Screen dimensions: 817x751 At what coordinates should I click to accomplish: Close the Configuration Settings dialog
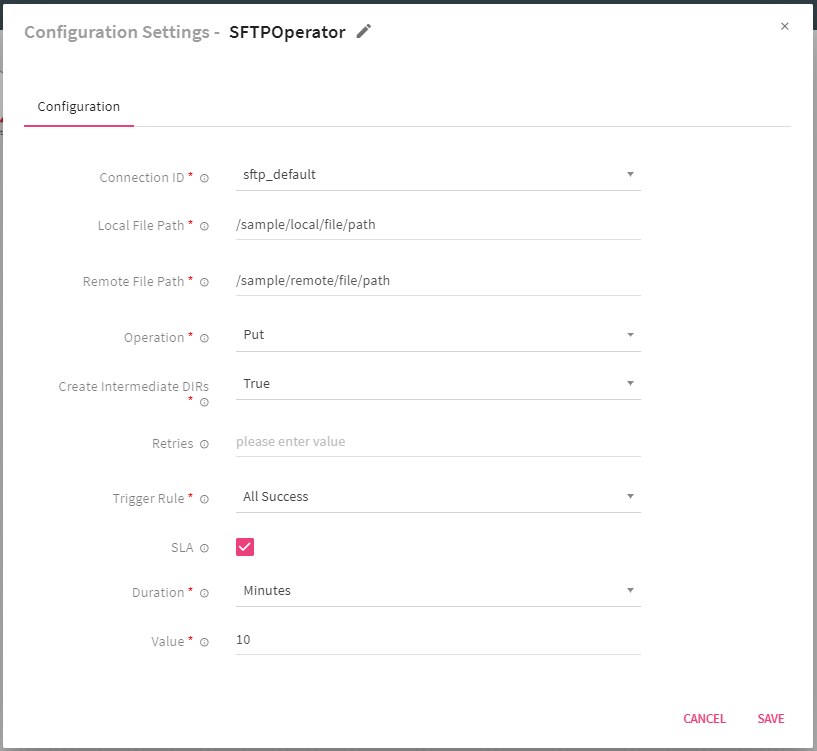click(x=784, y=27)
